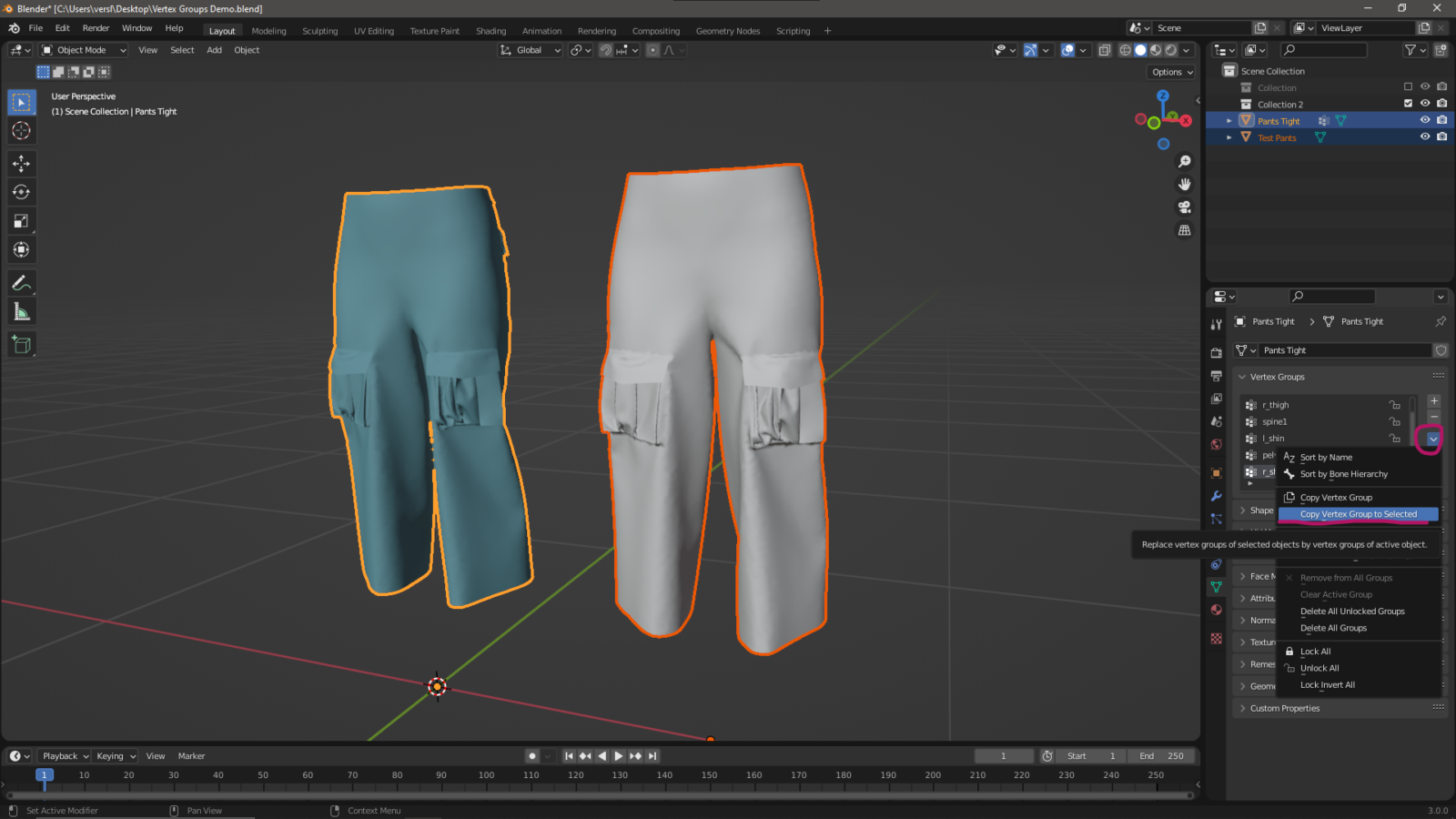Select the Measure tool
Screen dimensions: 1456x819
(x=21, y=311)
